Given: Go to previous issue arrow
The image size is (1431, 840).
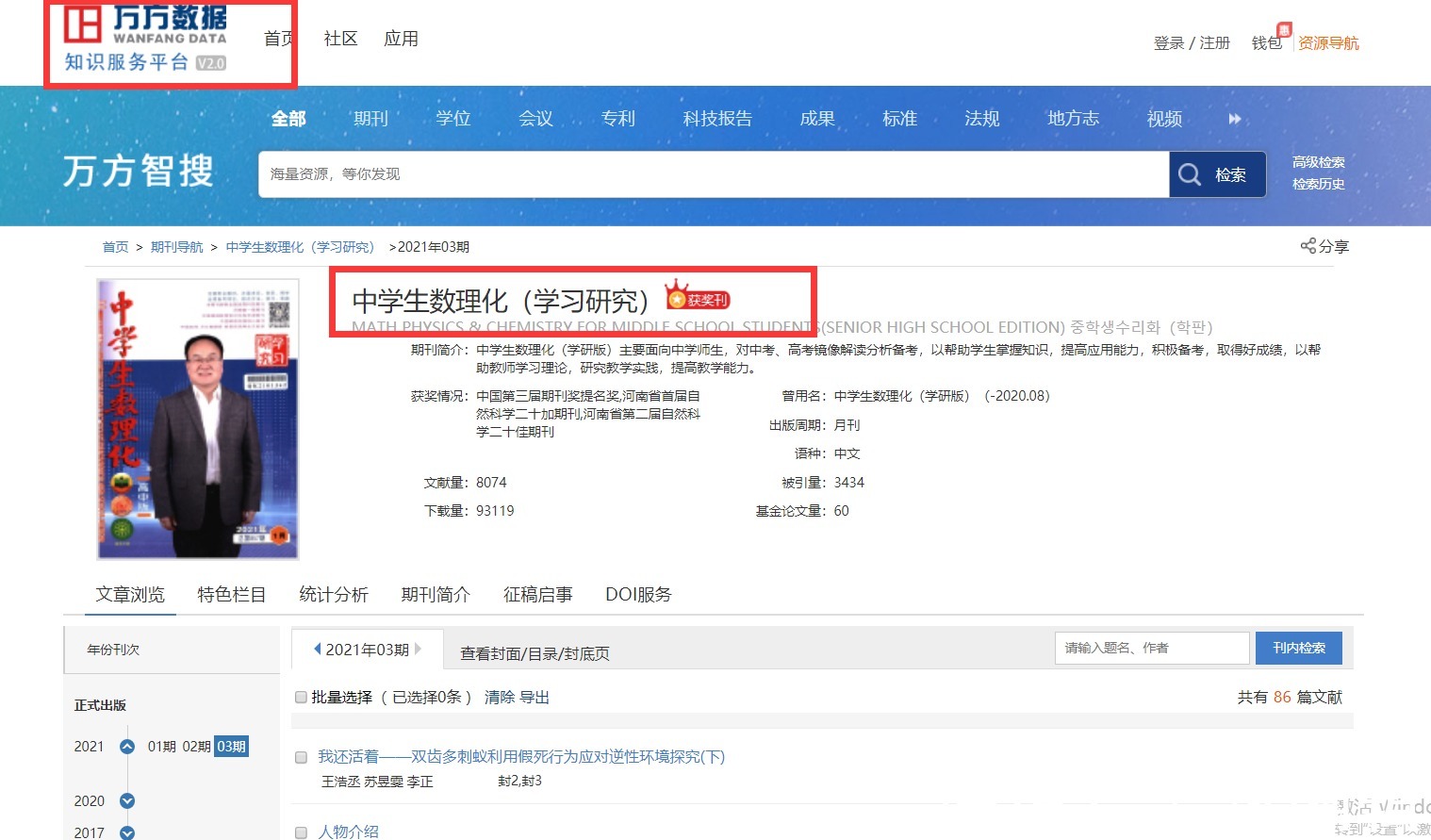Looking at the screenshot, I should click(318, 649).
